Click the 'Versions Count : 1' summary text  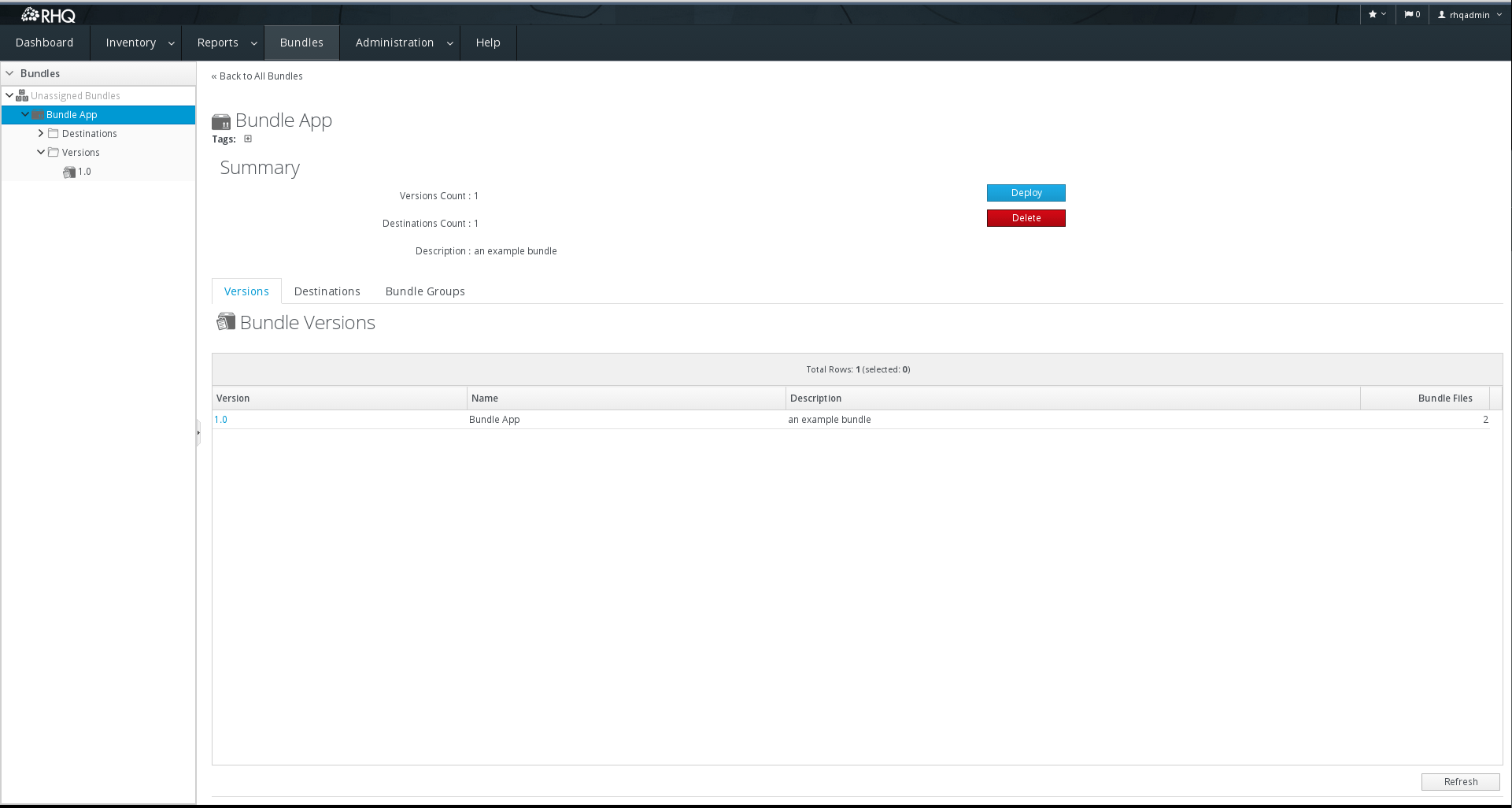tap(439, 196)
